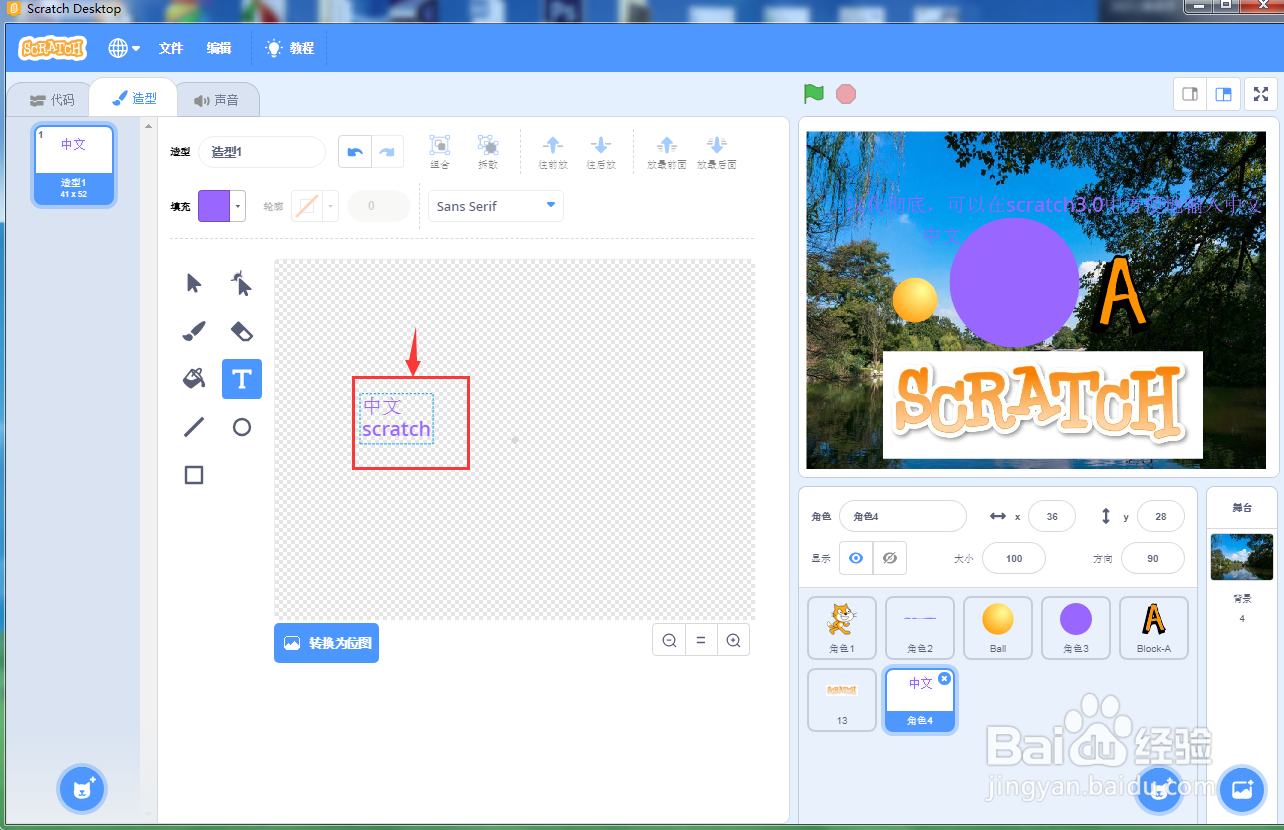Click the Undo arrow in costume editor

(x=354, y=150)
